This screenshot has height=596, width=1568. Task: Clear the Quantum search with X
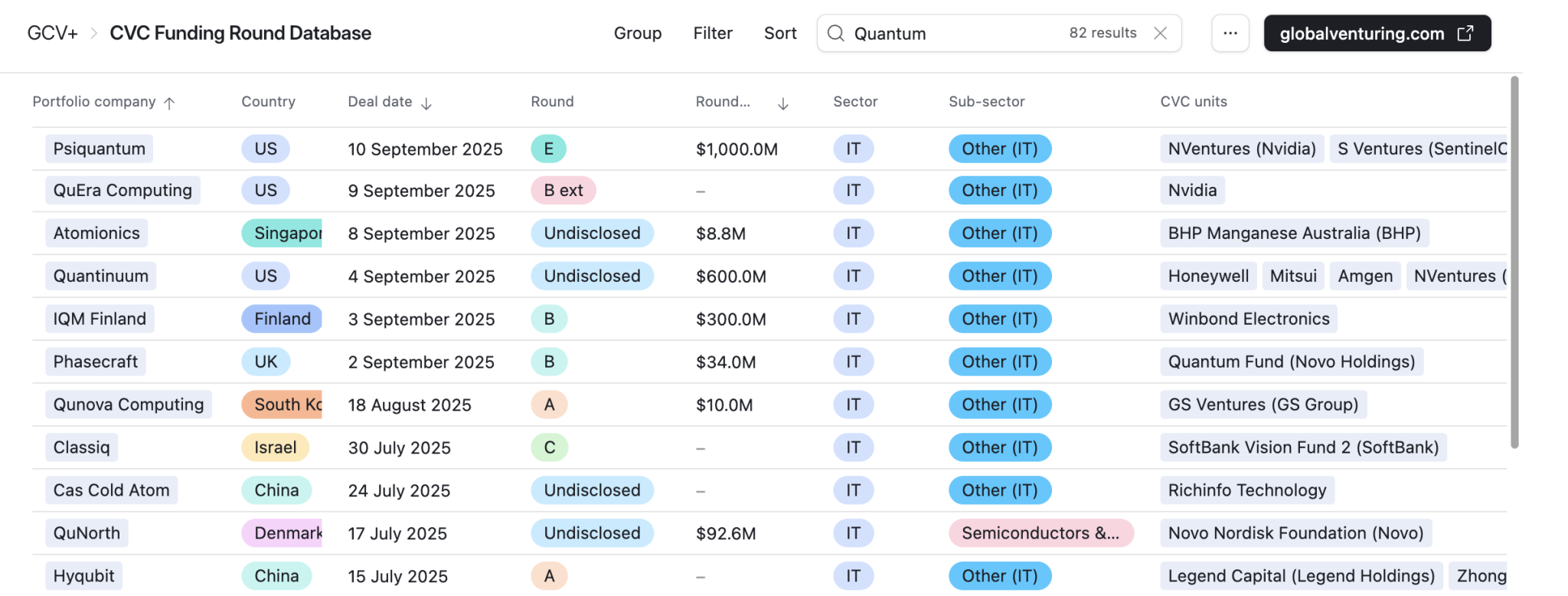tap(1160, 33)
